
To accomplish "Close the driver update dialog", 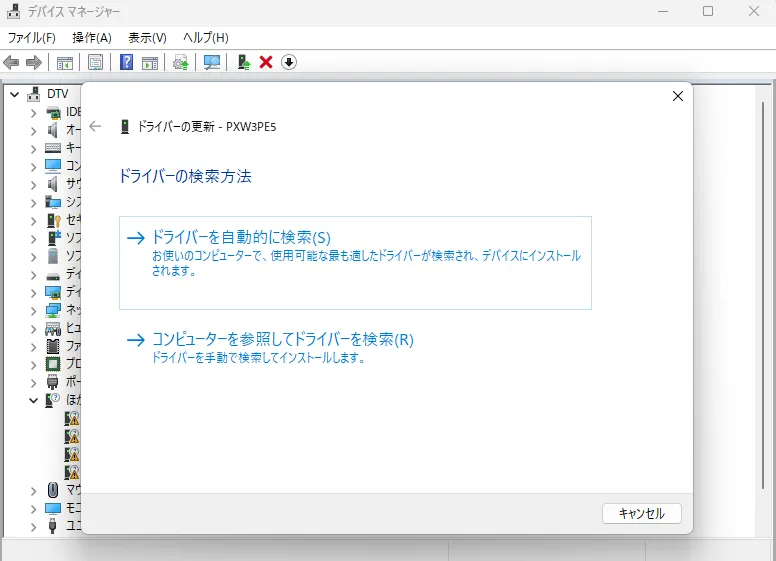I will point(678,96).
